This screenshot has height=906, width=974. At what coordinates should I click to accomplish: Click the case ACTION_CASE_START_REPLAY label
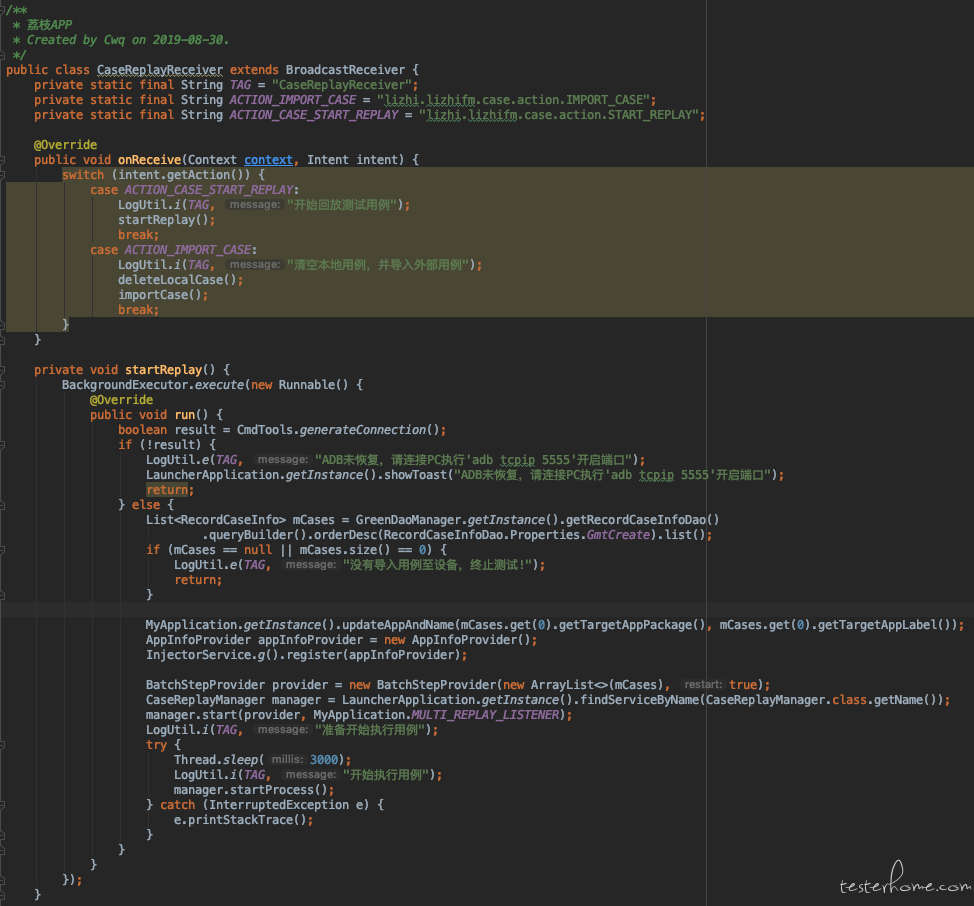point(194,189)
